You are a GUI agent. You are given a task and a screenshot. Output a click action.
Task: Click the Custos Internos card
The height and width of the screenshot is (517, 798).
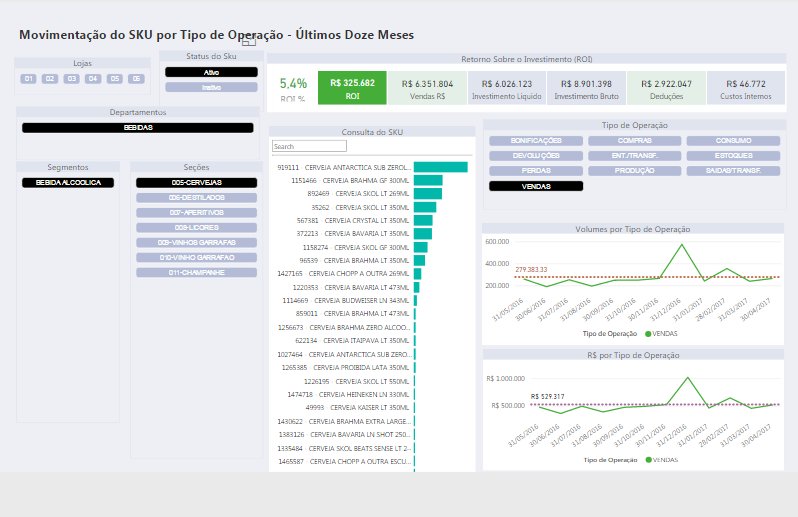(746, 88)
